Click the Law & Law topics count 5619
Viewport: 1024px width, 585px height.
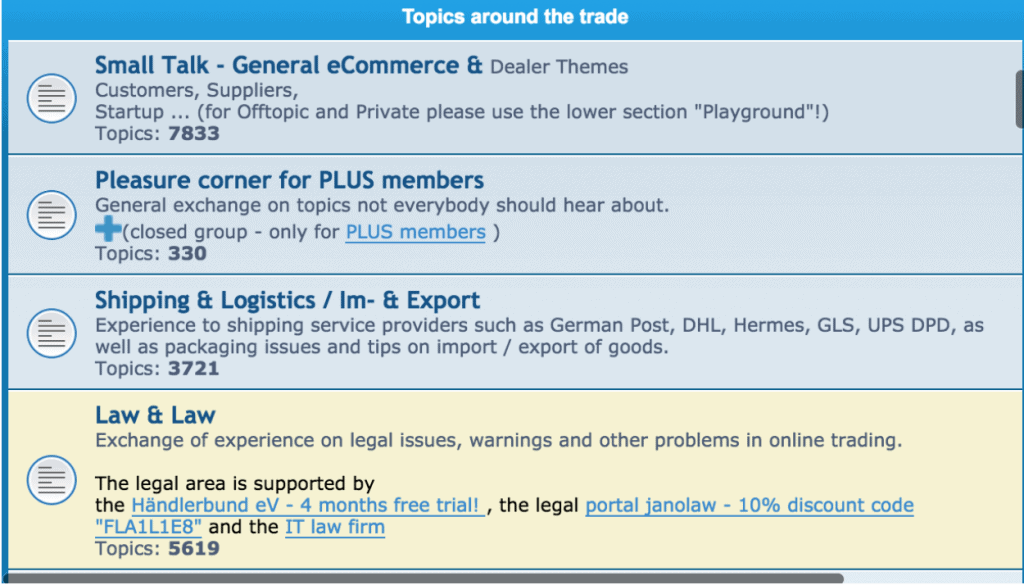pyautogui.click(x=192, y=548)
